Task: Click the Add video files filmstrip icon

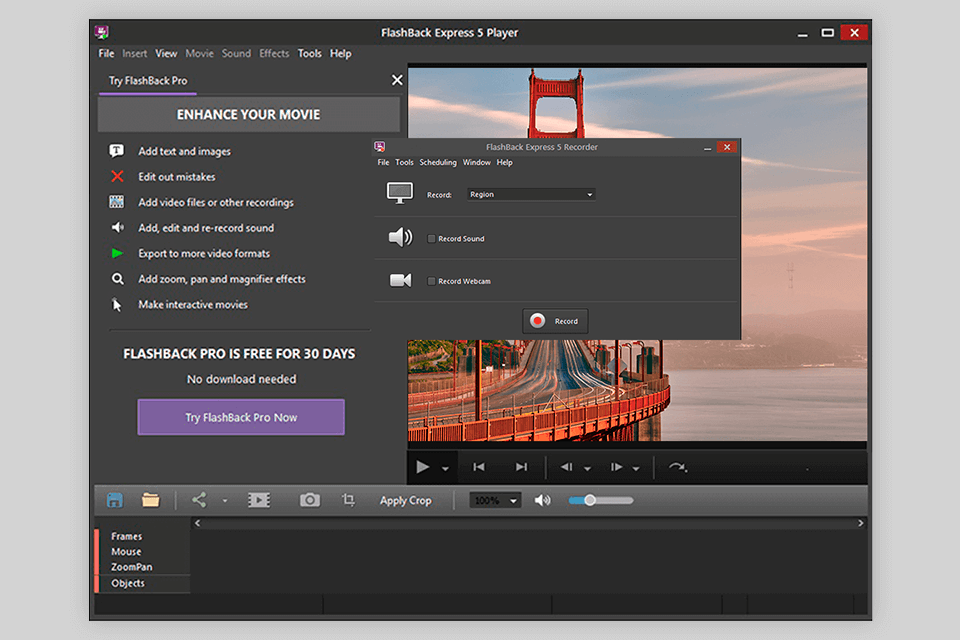Action: coord(116,201)
